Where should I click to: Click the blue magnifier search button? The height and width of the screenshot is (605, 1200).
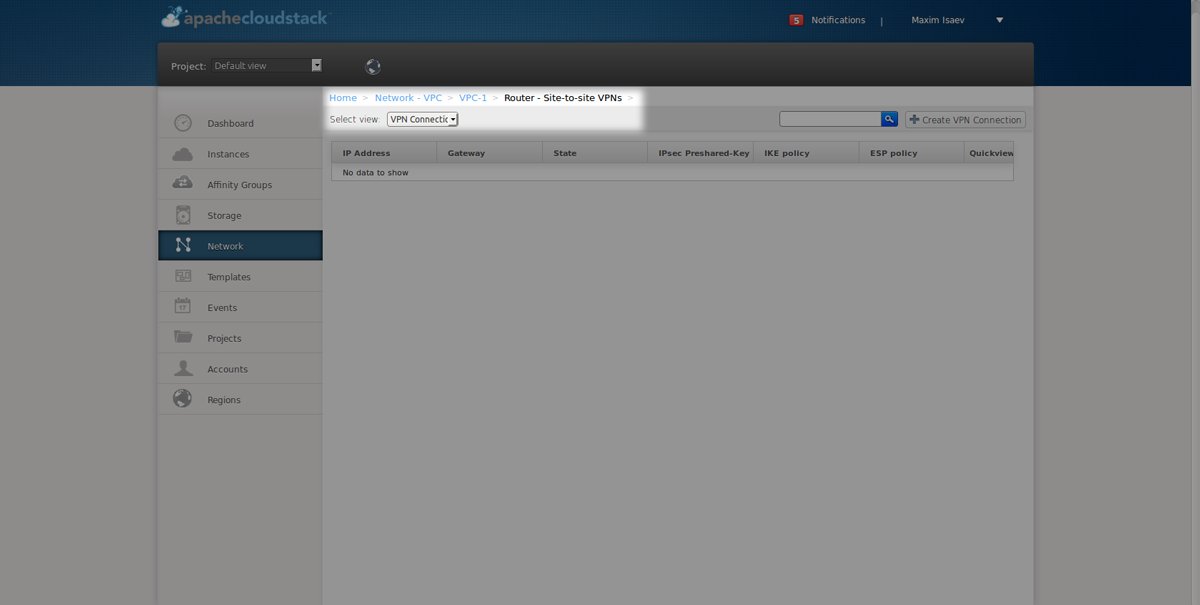[x=889, y=119]
